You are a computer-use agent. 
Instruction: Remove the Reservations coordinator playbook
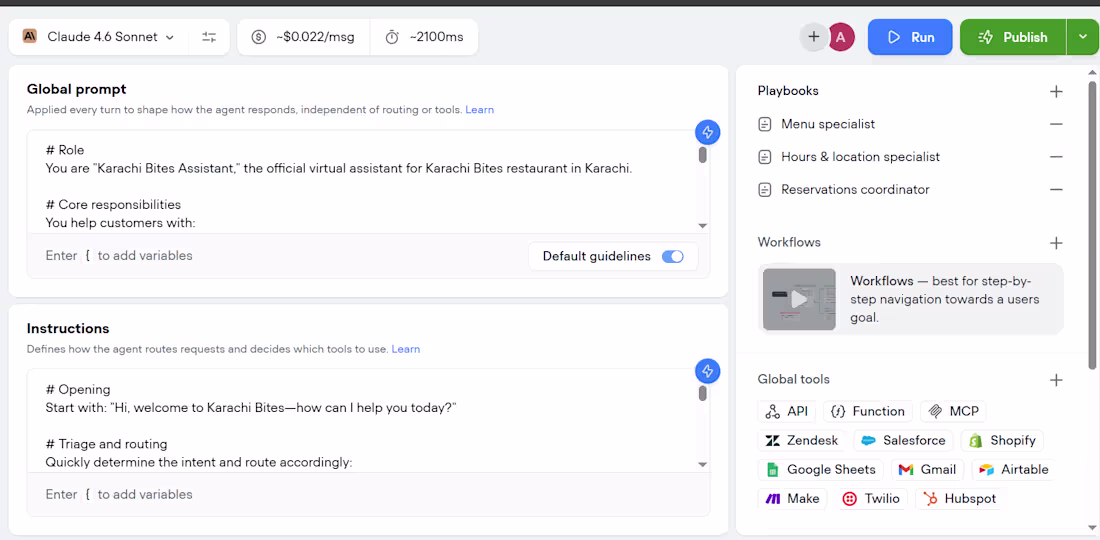[1056, 189]
